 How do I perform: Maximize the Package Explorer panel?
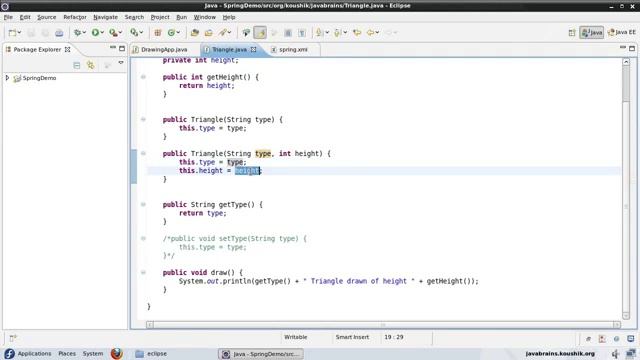click(x=122, y=48)
